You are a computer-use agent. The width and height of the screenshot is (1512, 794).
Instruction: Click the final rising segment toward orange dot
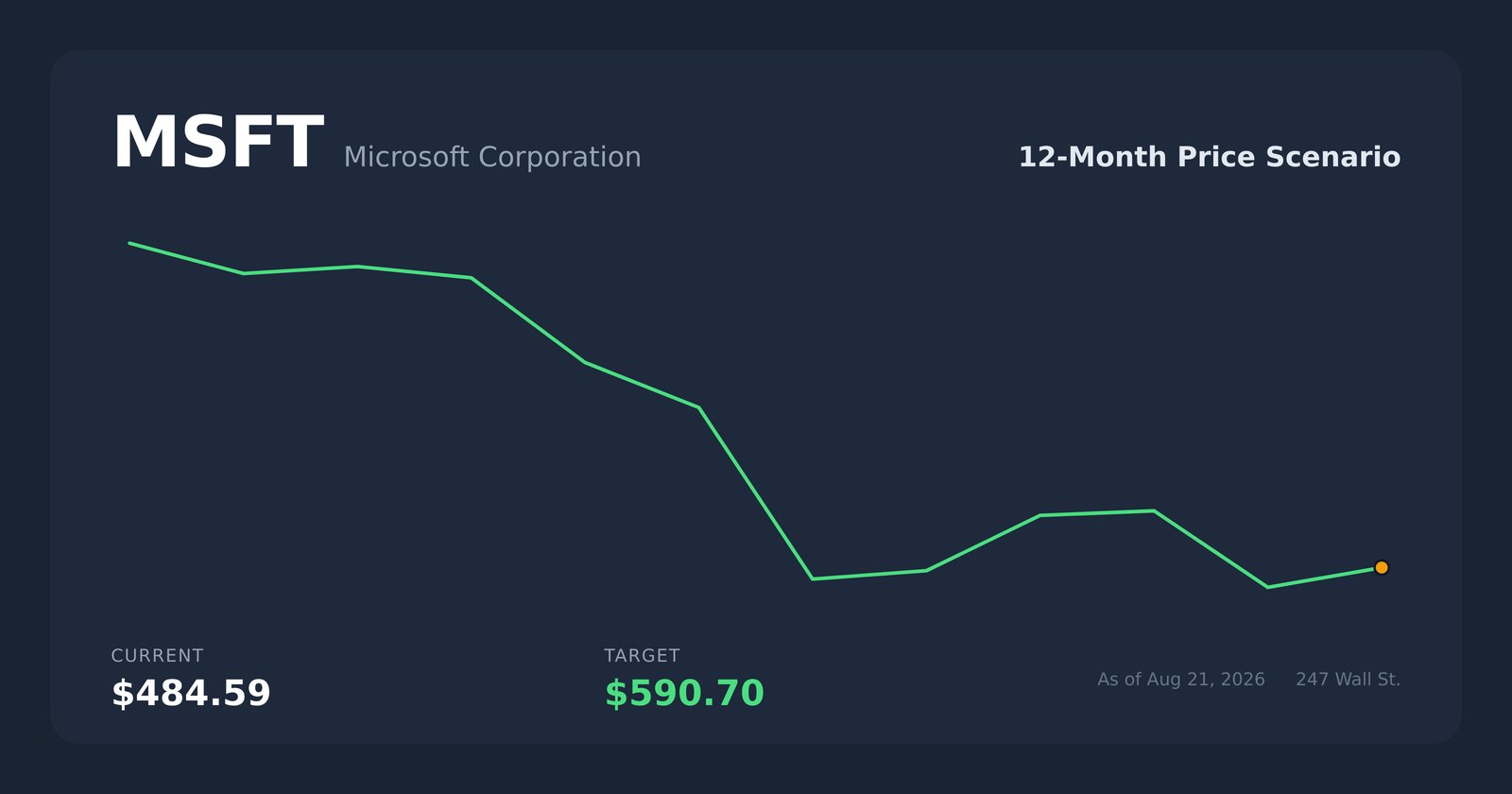(1324, 578)
